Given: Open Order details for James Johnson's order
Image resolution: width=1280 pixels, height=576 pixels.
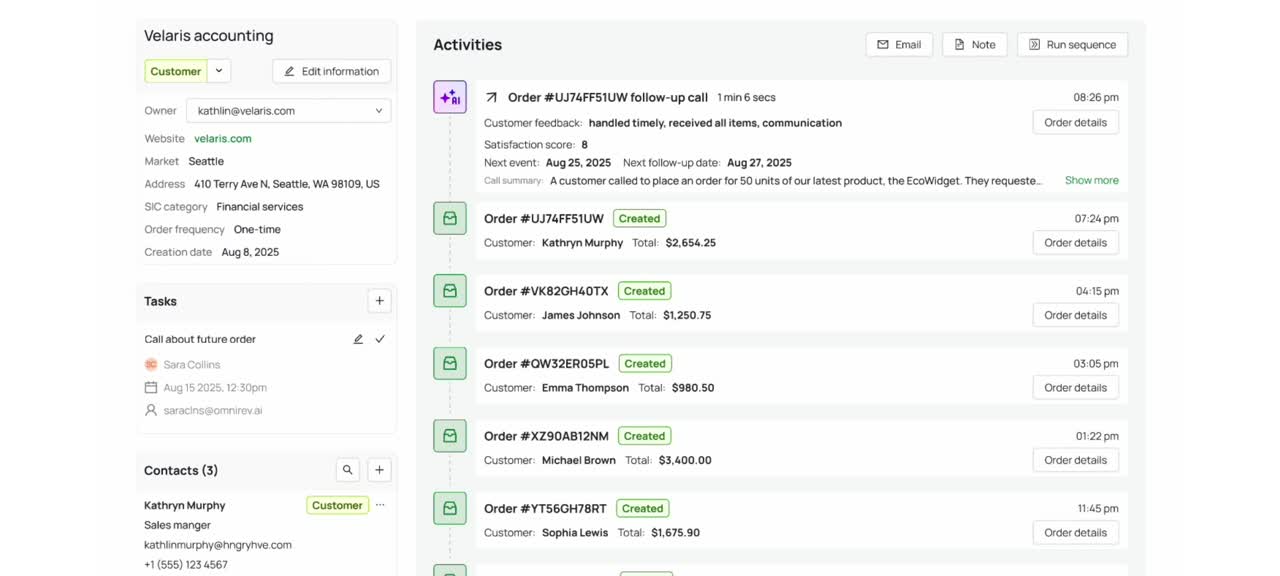Looking at the screenshot, I should click(x=1076, y=315).
